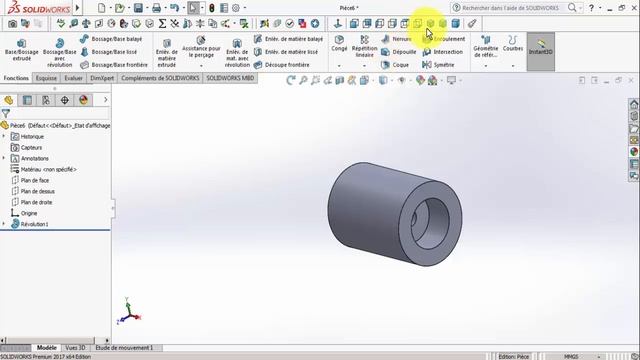
Task: Expand the SOLIDWORKS menu arrow
Action: (77, 7)
